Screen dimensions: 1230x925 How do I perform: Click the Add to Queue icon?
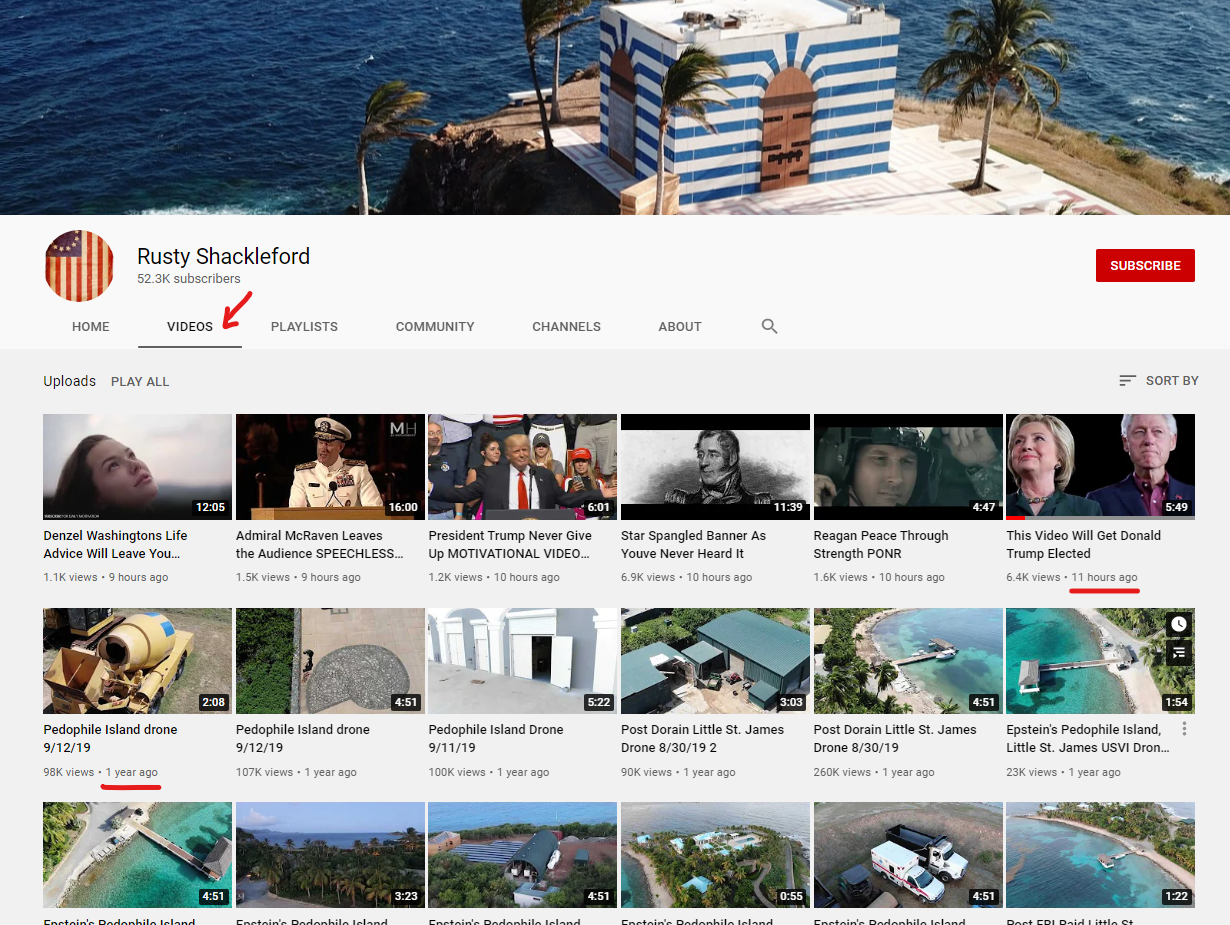pos(1179,652)
